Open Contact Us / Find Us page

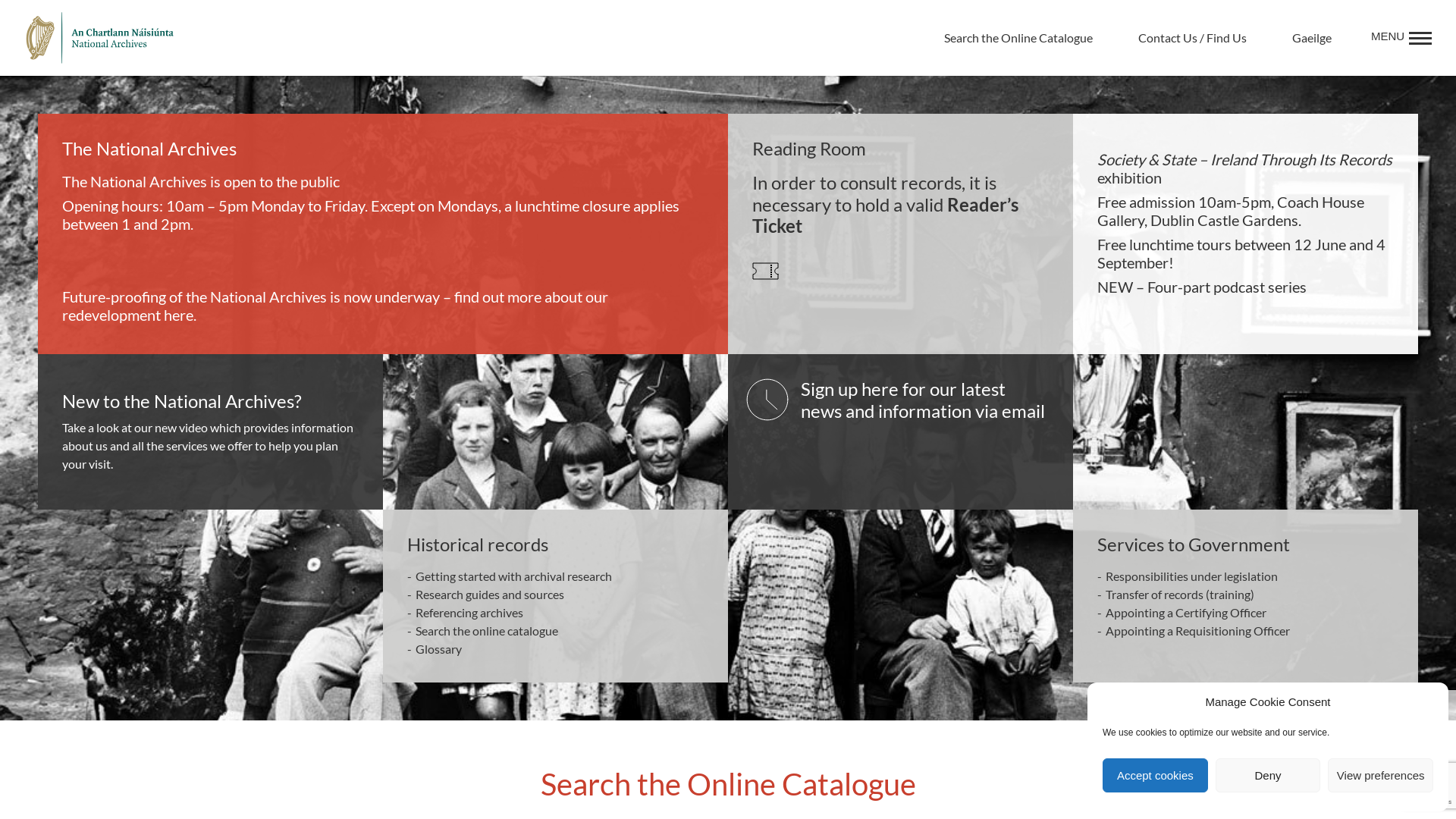point(1191,38)
